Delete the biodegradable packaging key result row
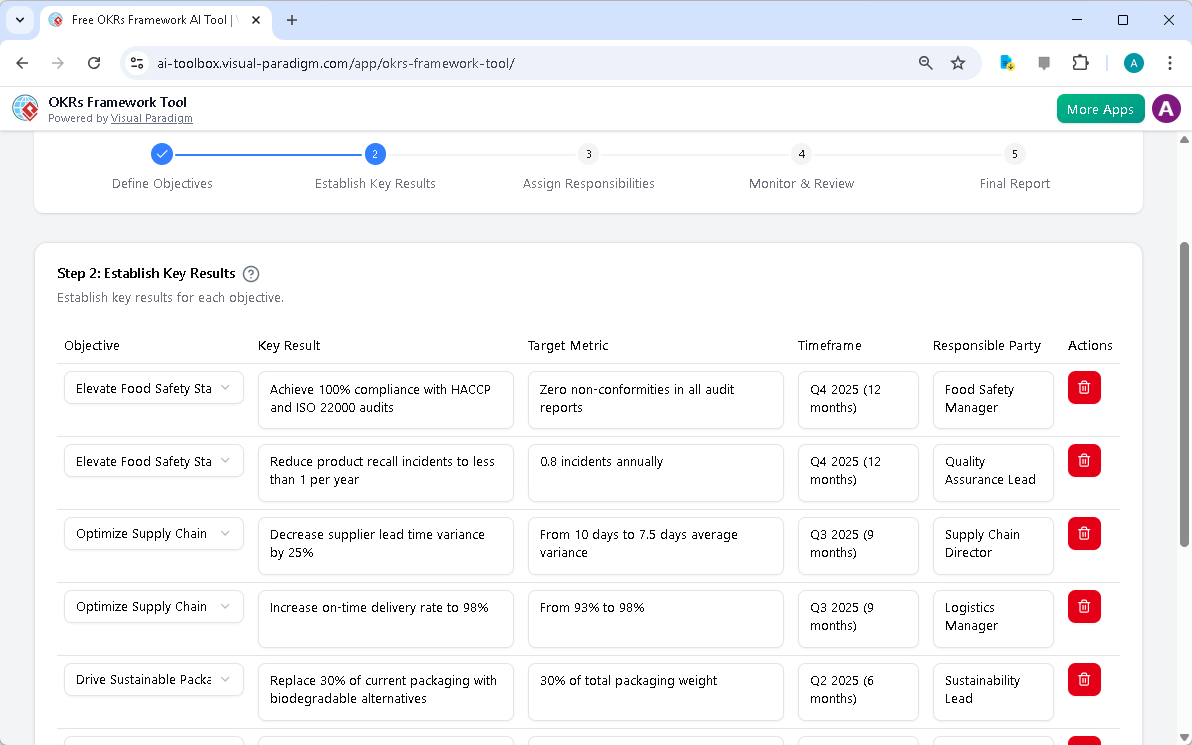 click(x=1083, y=679)
